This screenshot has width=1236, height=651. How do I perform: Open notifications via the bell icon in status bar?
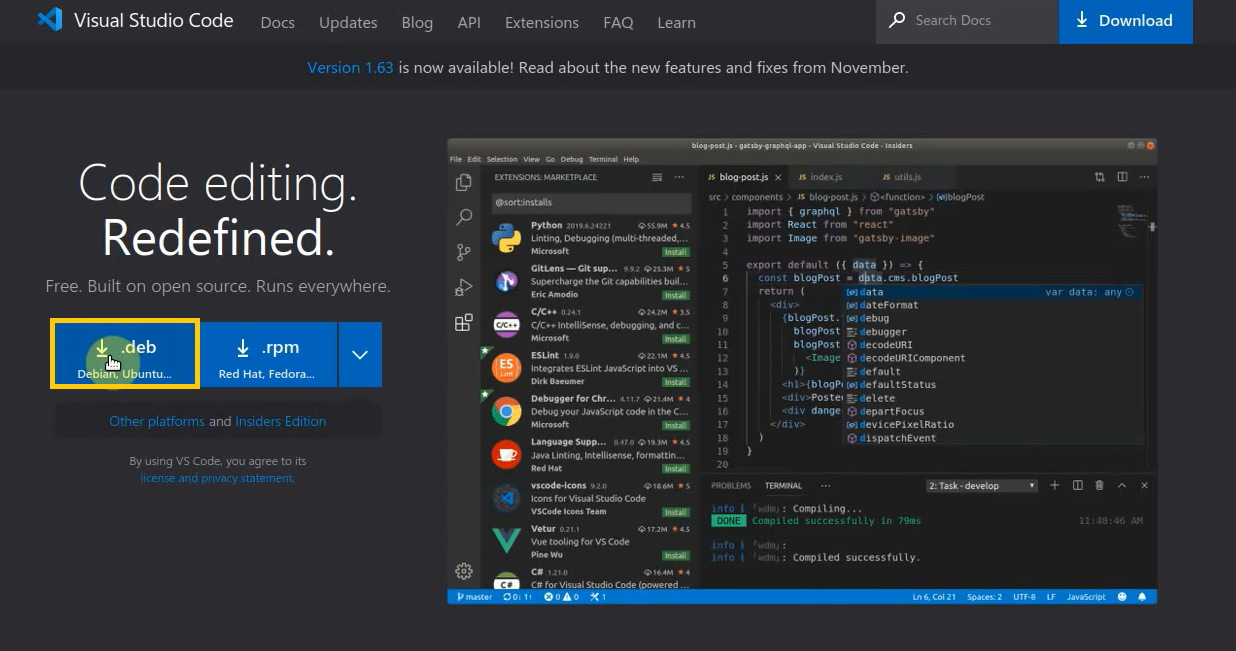(x=1141, y=596)
